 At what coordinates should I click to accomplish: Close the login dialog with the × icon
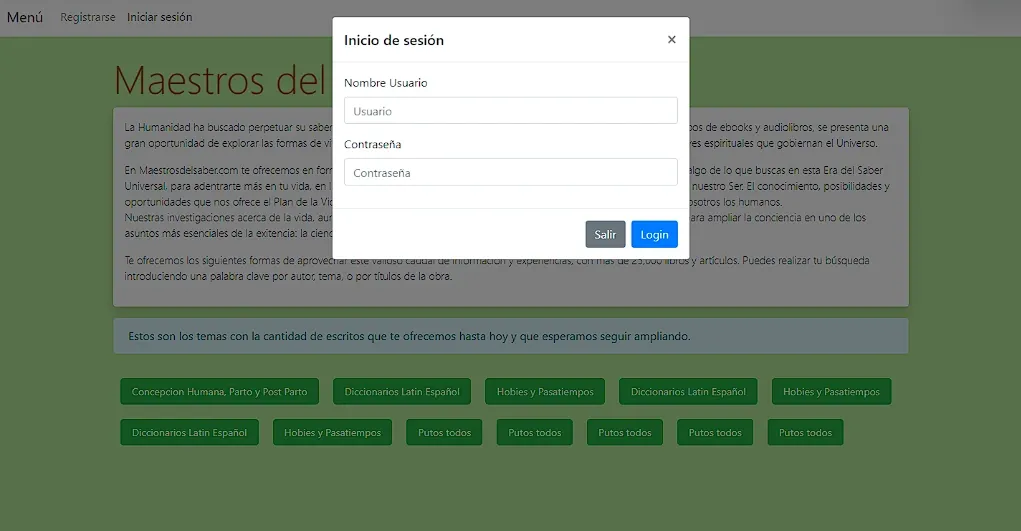point(671,40)
